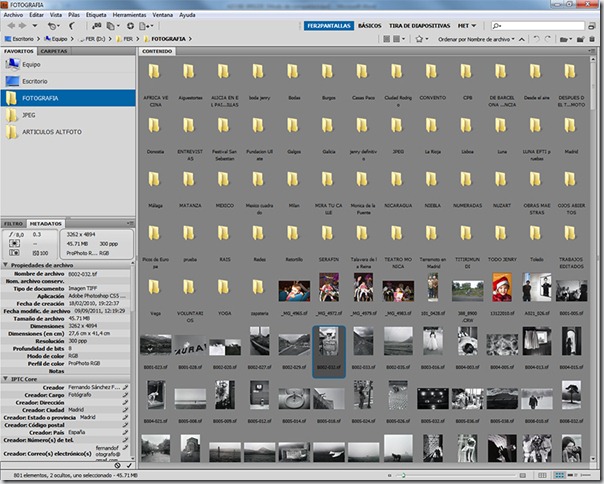Click Escritorio in the path bar
Viewport: 604px width, 484px height.
tap(19, 39)
